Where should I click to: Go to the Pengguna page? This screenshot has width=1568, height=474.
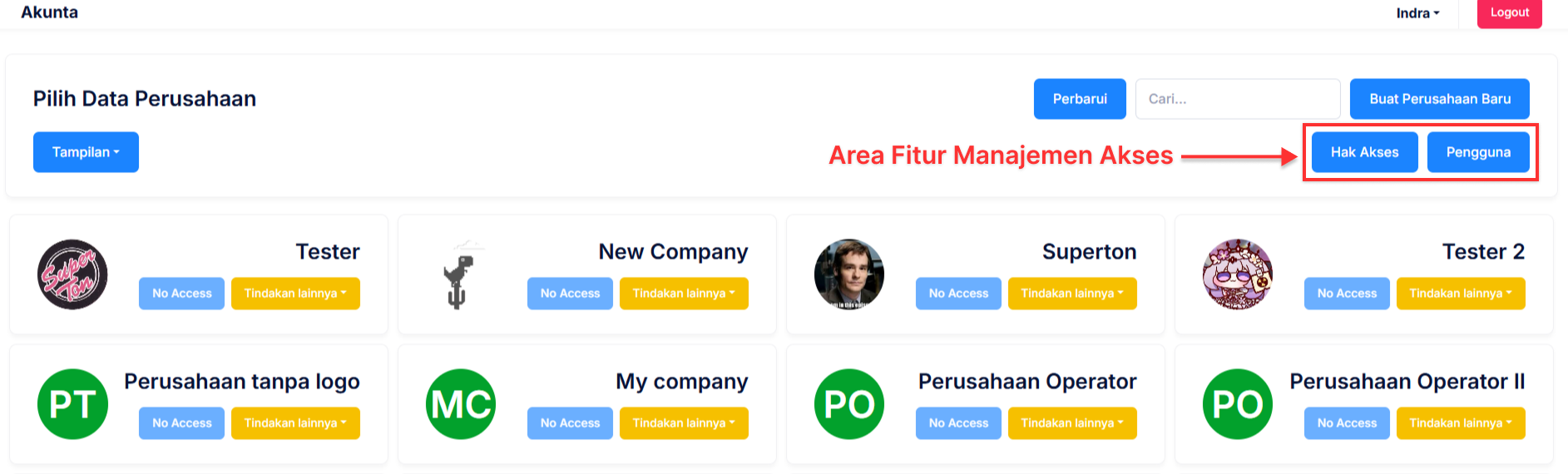(1478, 152)
